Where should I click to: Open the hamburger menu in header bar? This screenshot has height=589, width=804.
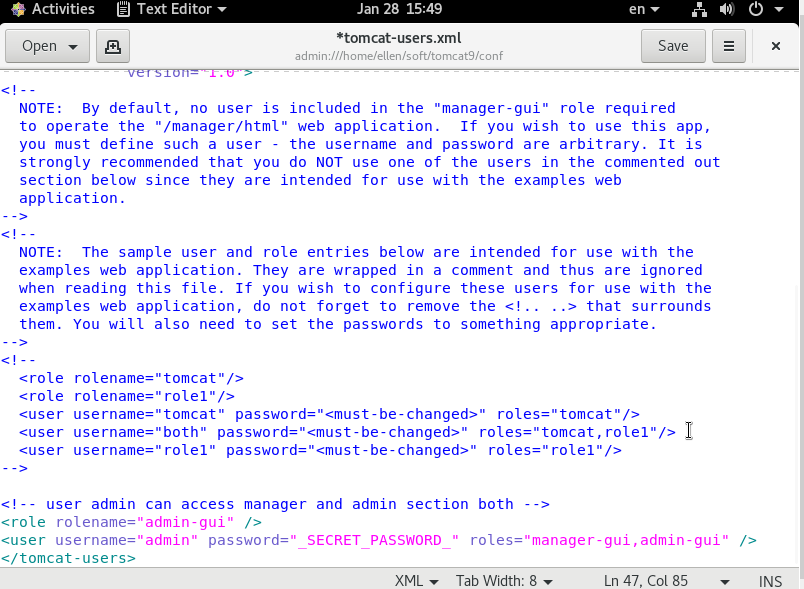point(729,46)
